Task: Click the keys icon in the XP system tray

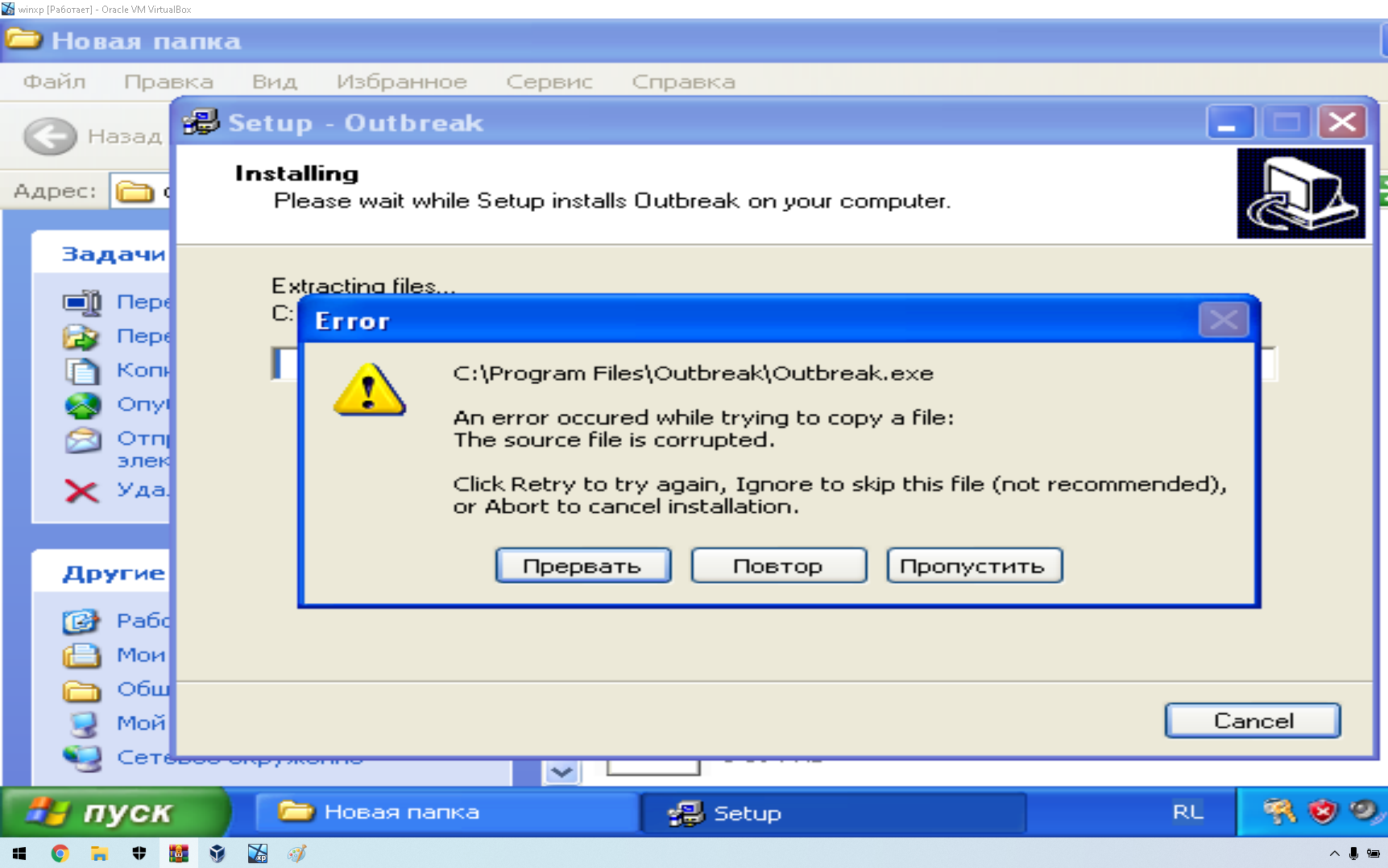Action: coord(1279,811)
